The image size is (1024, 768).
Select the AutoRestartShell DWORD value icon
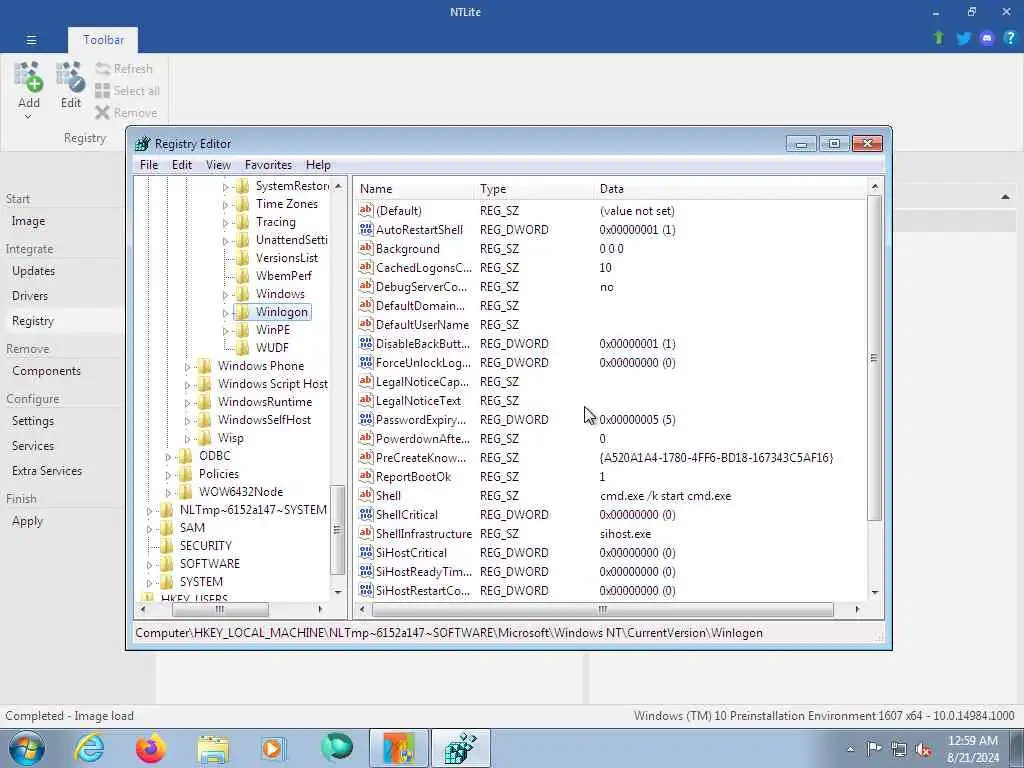366,230
